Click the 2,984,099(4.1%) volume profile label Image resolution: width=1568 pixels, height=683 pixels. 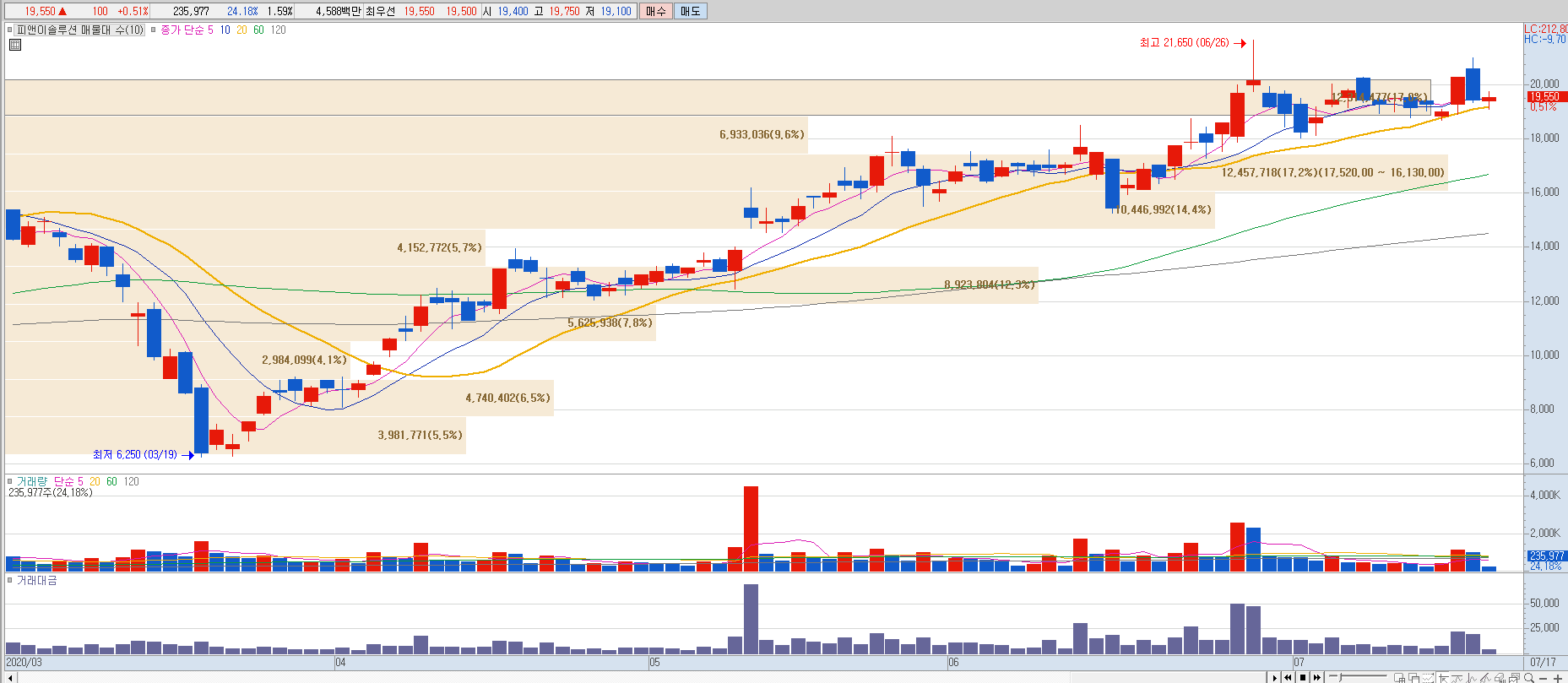pos(304,360)
